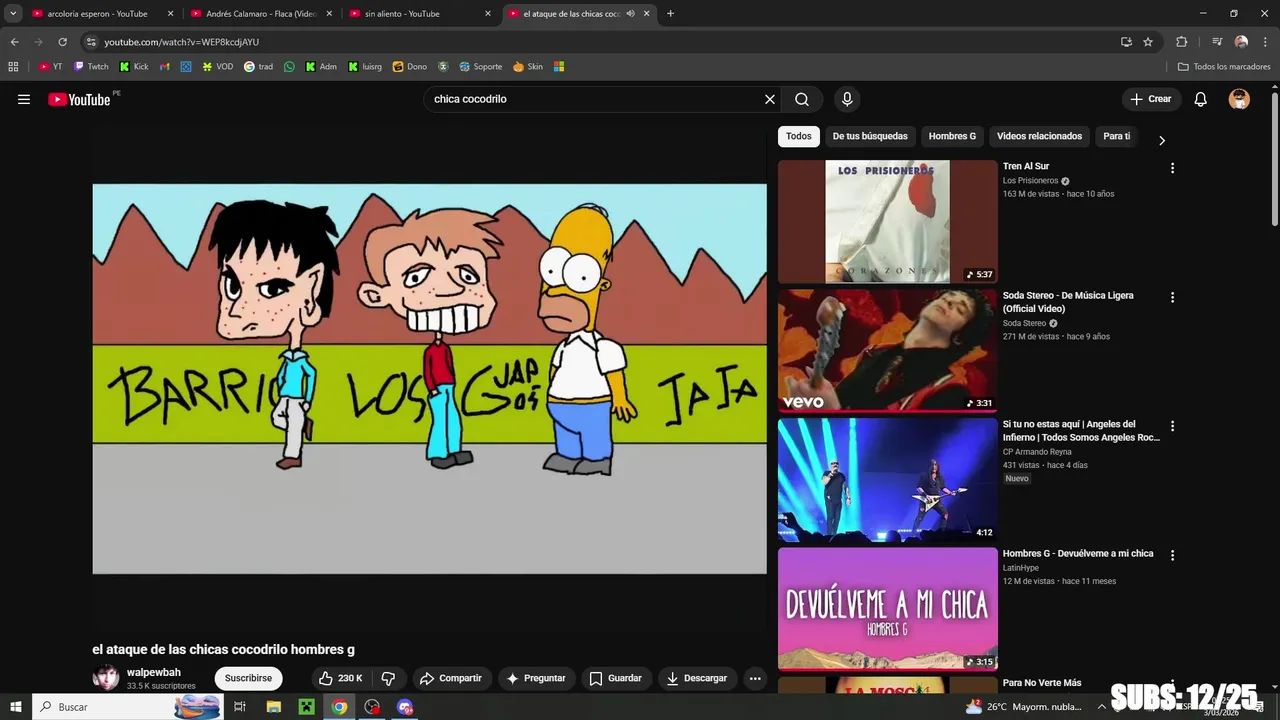This screenshot has width=1280, height=720.
Task: Click the Suscribirse button
Action: 248,678
